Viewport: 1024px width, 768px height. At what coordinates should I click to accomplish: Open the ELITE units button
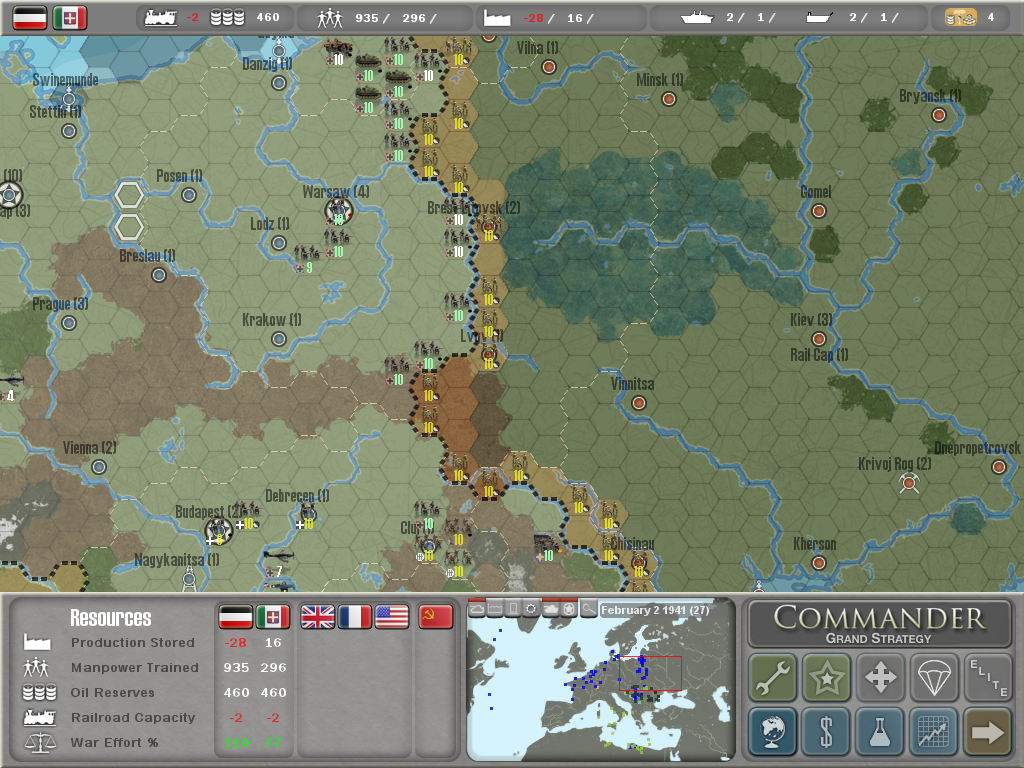coord(987,678)
